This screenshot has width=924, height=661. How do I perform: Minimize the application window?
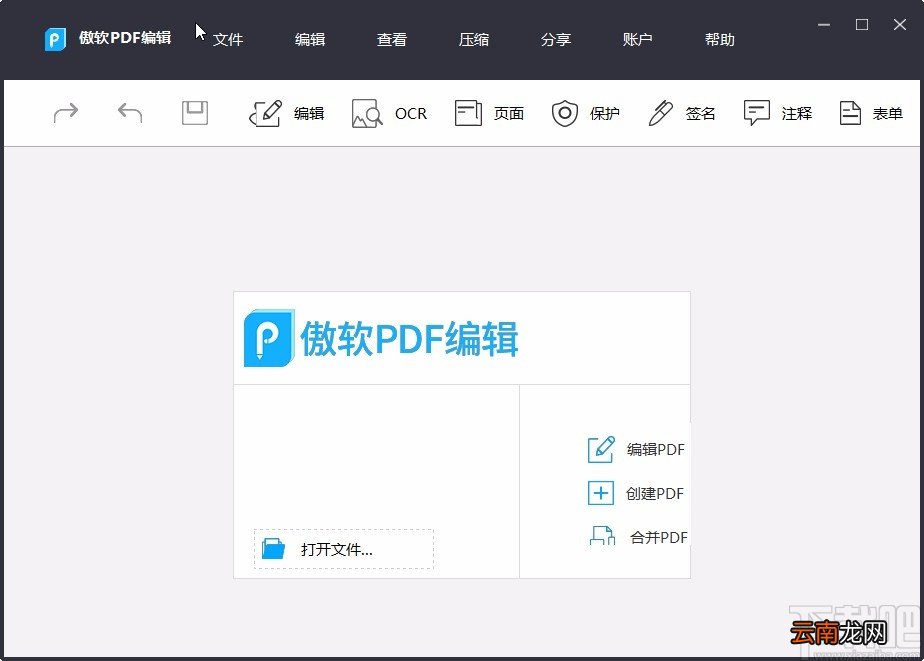(824, 25)
